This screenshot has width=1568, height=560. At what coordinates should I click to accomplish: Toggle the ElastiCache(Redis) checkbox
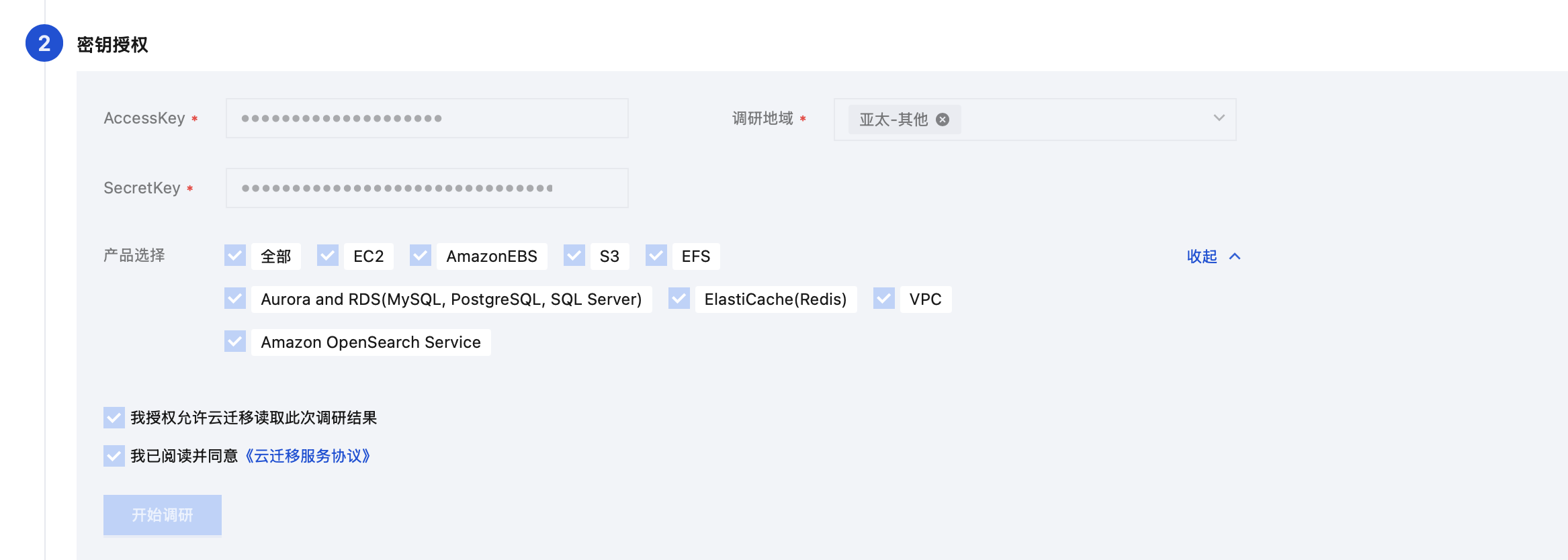(679, 299)
